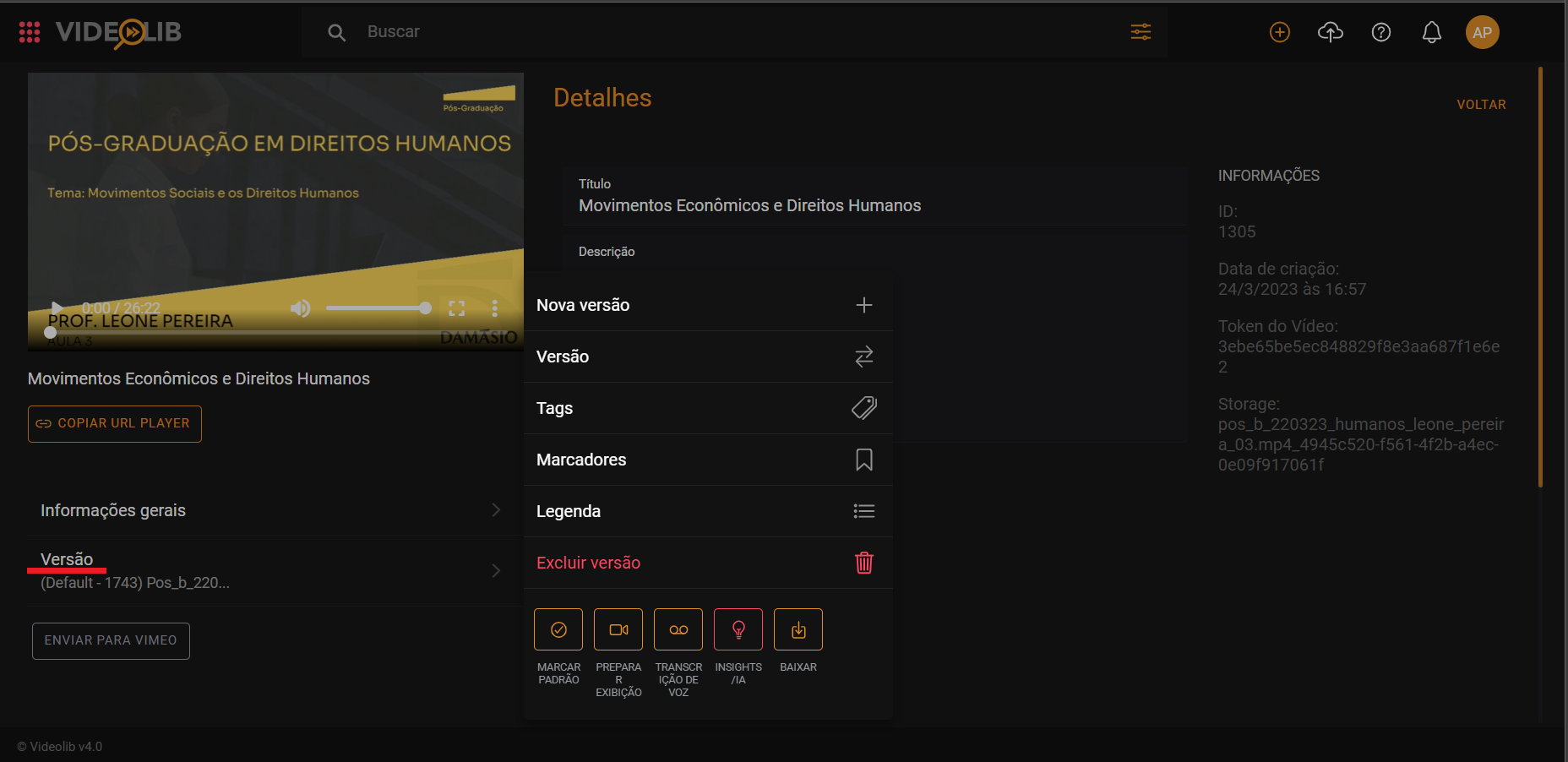Viewport: 1568px width, 762px height.
Task: Open help question mark icon
Action: coord(1381,32)
